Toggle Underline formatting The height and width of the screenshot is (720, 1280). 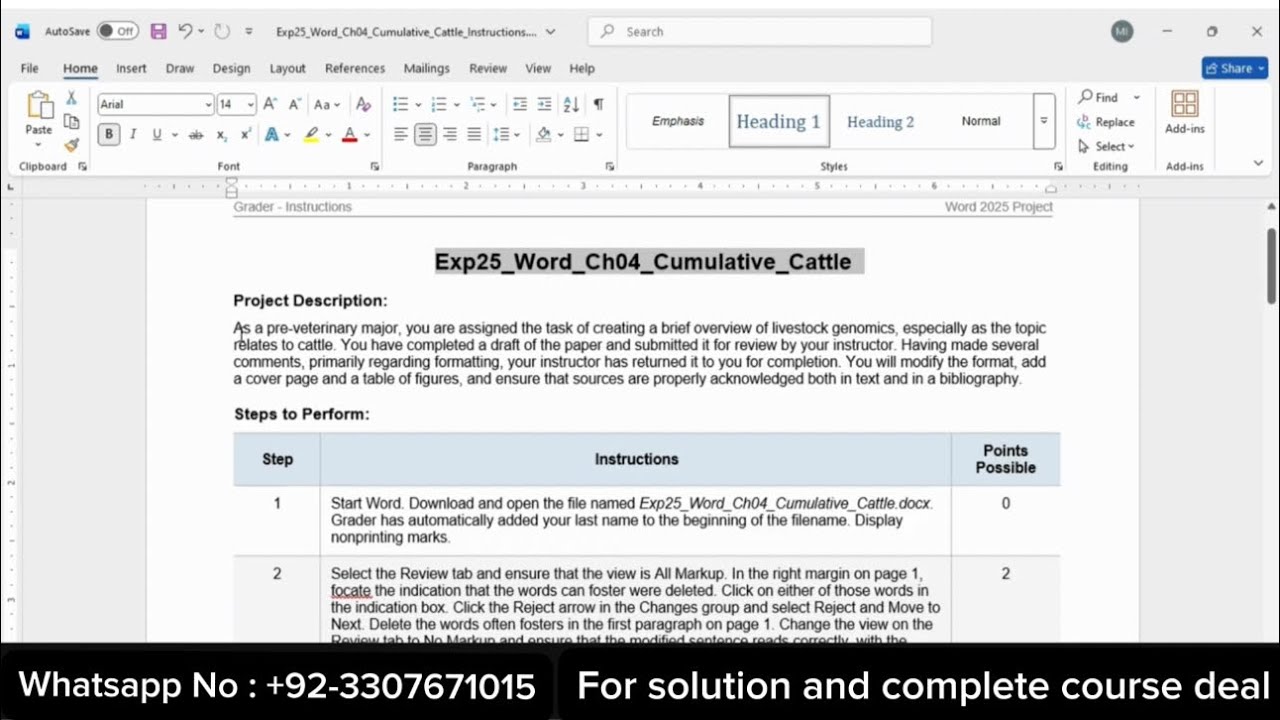point(157,134)
